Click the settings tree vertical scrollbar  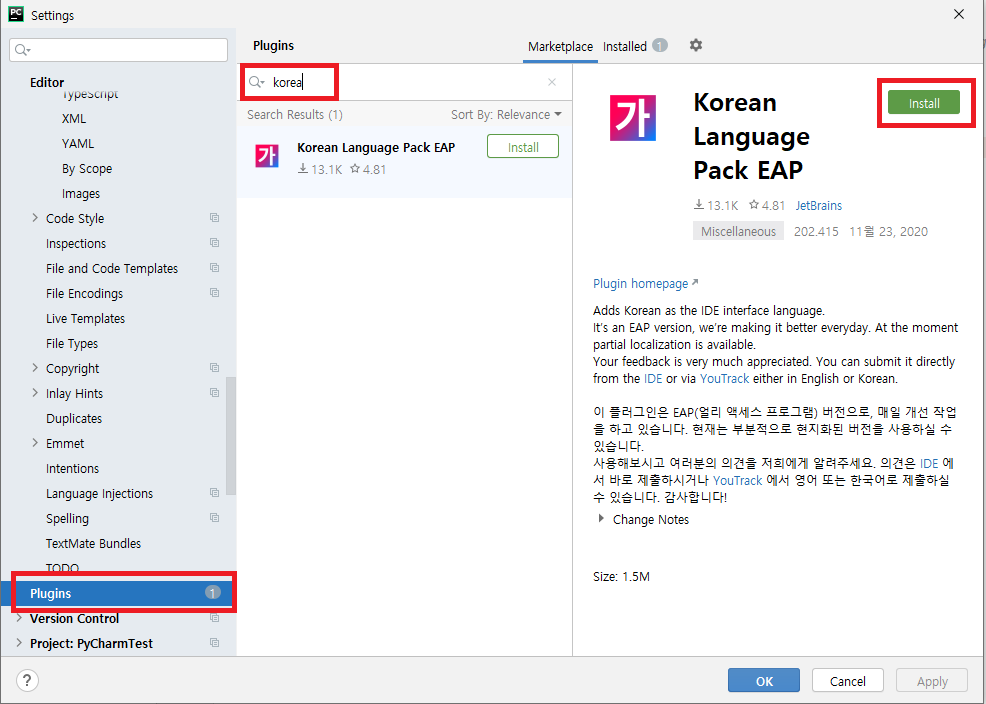pos(231,436)
